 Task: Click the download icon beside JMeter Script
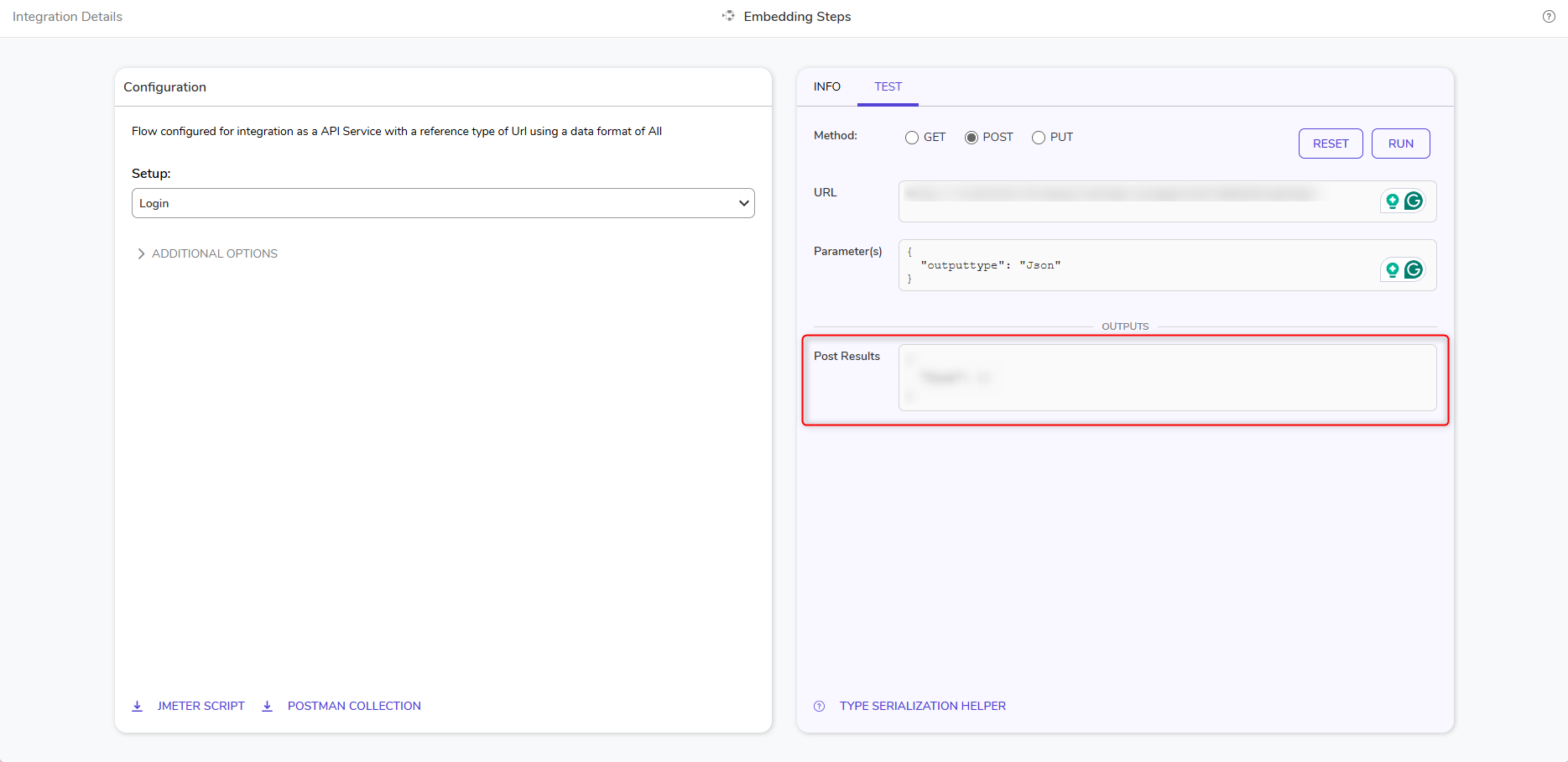pos(138,706)
